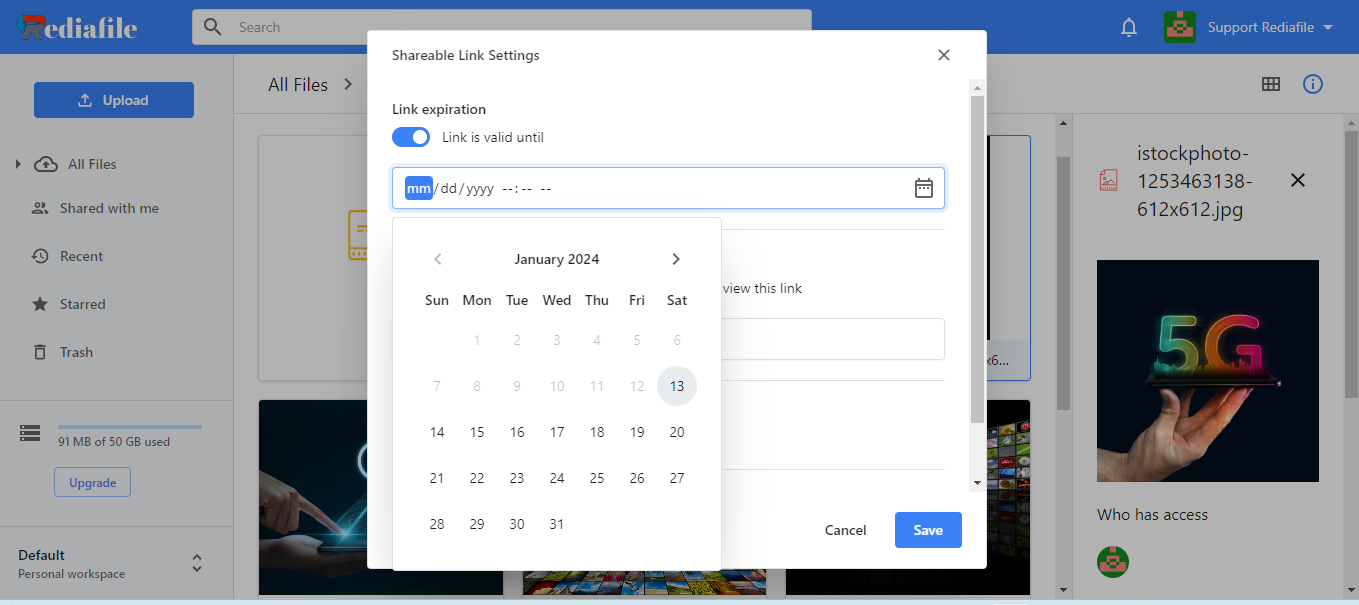Toggle off Link is valid until

tap(411, 137)
